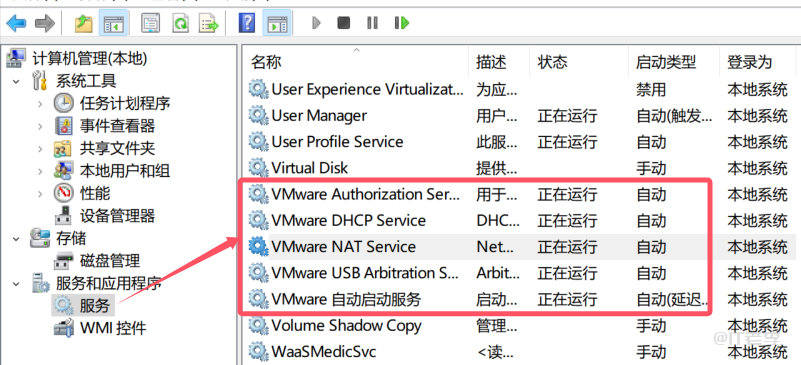Click 自动(触发 startup type of User Manager
Viewport: 801px width, 365px height.
(x=674, y=116)
